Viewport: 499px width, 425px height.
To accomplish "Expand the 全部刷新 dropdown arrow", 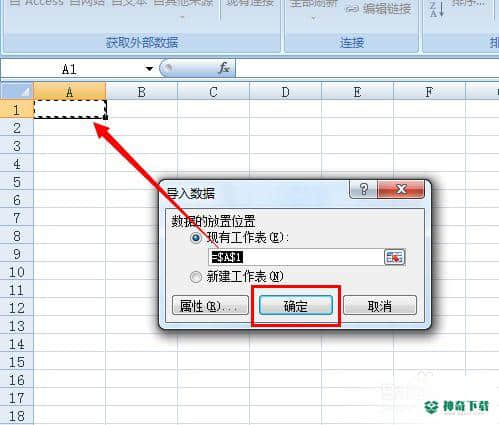I will coord(313,19).
